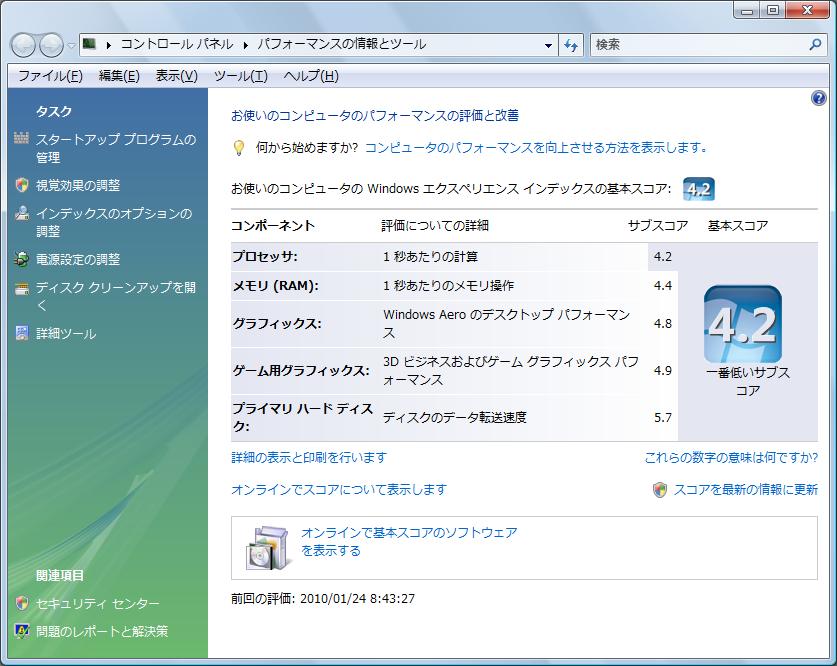Click the Security Center shield icon
Screen dimensions: 837x666
click(21, 603)
